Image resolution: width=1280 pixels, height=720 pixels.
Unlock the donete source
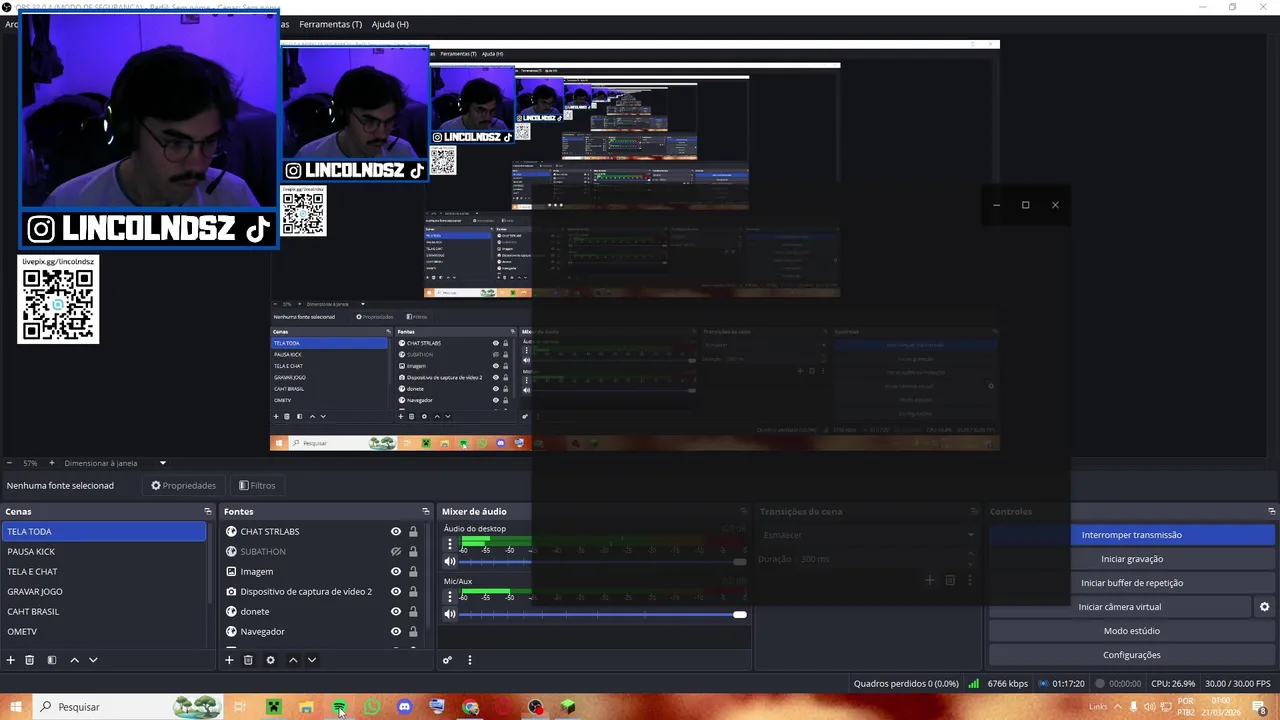pos(413,612)
